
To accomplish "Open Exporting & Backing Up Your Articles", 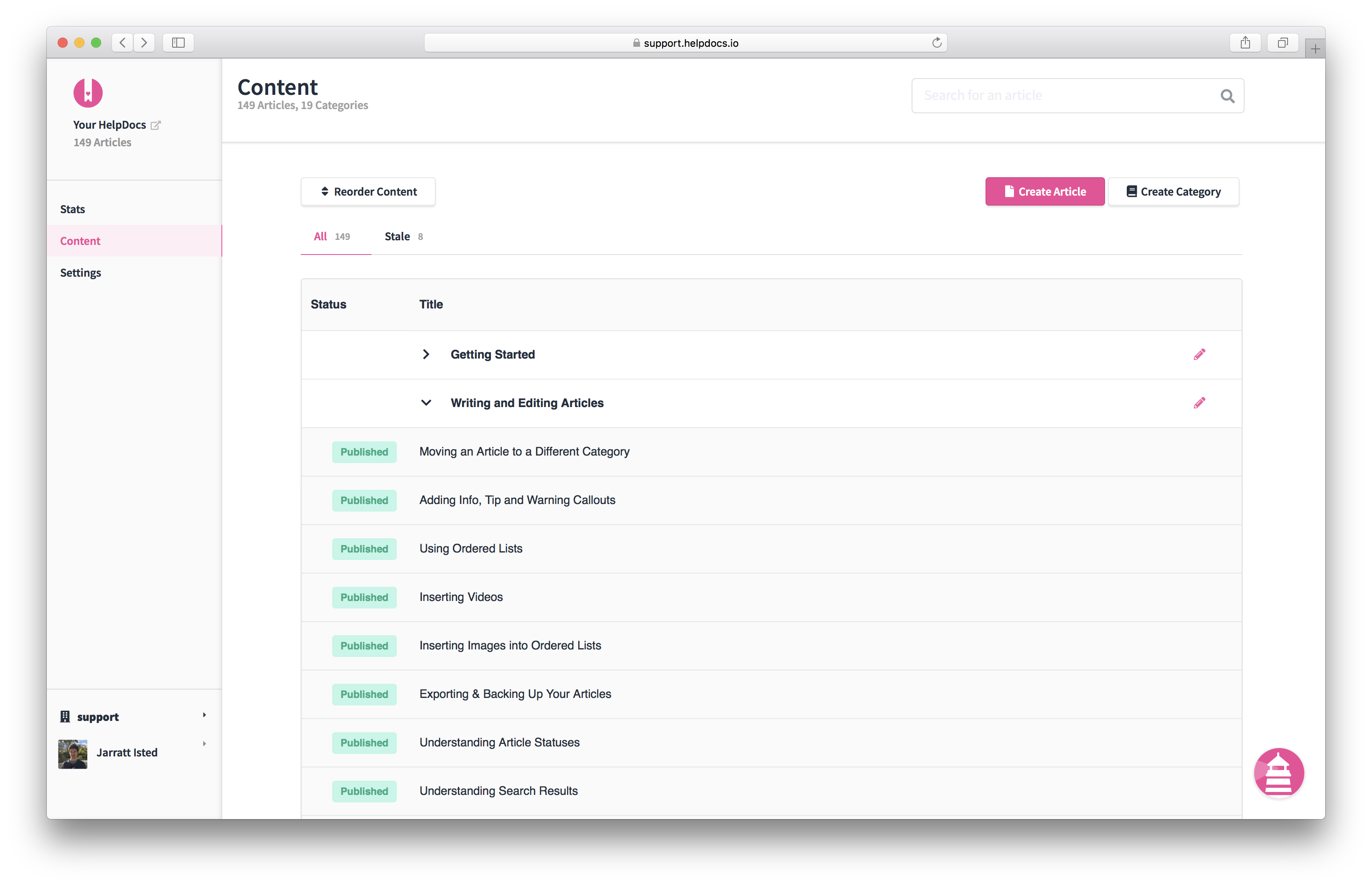I will [515, 694].
